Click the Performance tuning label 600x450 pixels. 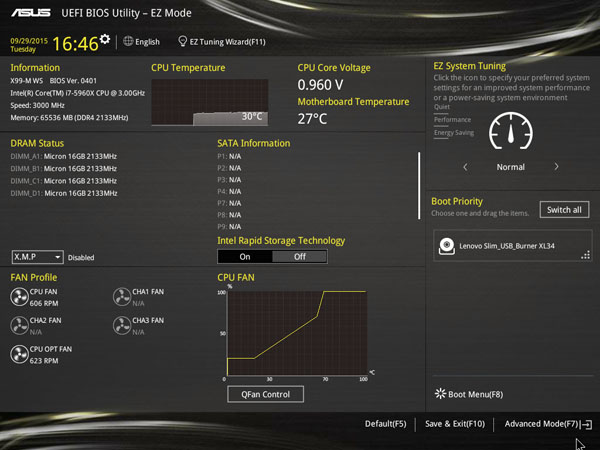pyautogui.click(x=452, y=120)
